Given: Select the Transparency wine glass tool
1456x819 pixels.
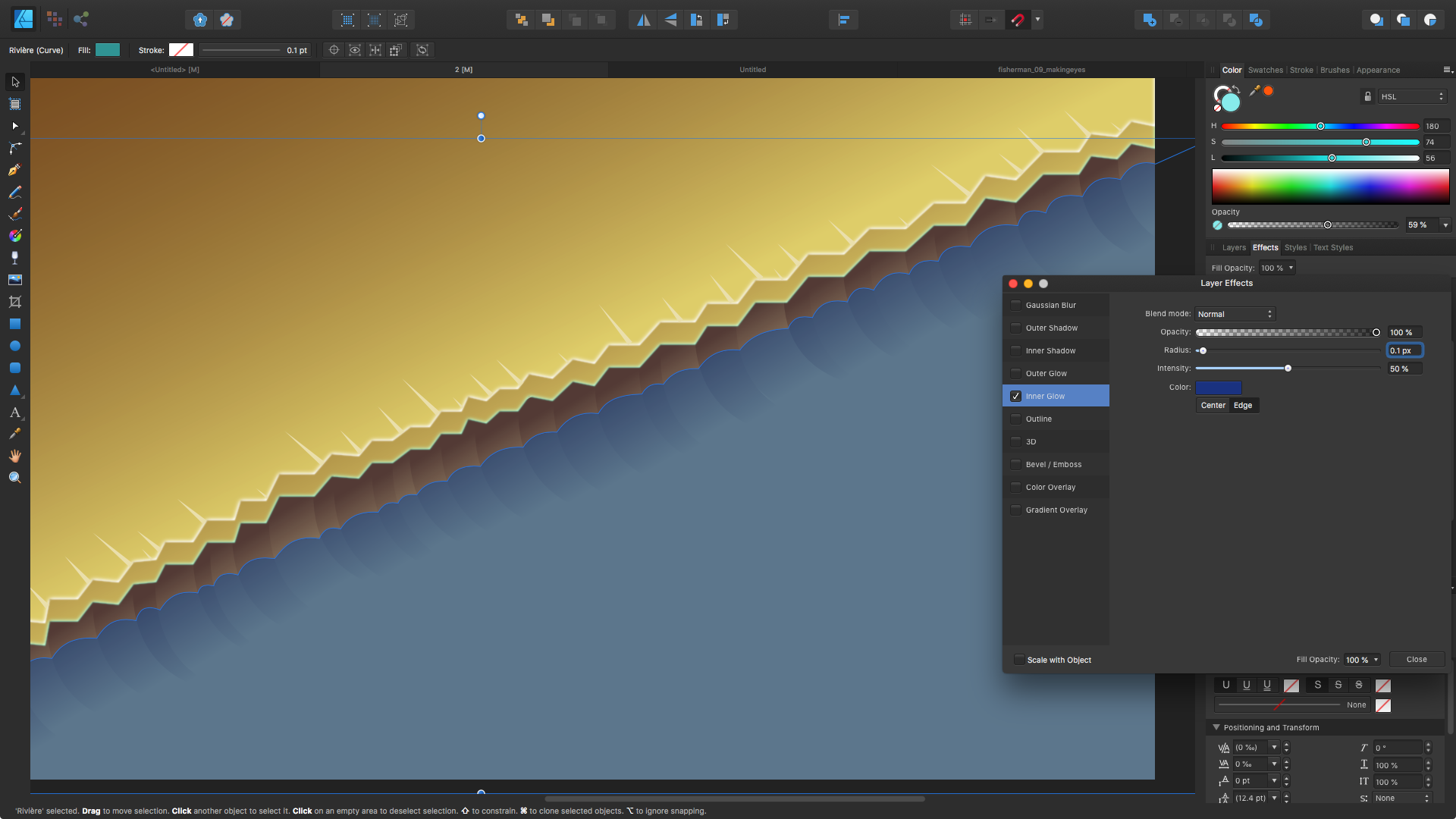Looking at the screenshot, I should (15, 258).
